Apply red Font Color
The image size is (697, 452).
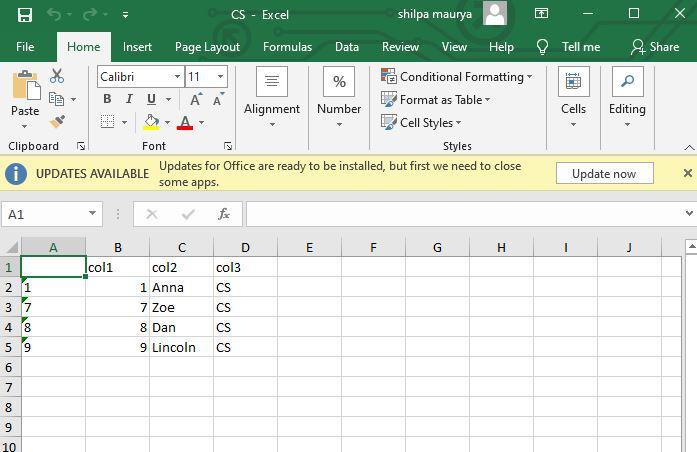tap(185, 122)
